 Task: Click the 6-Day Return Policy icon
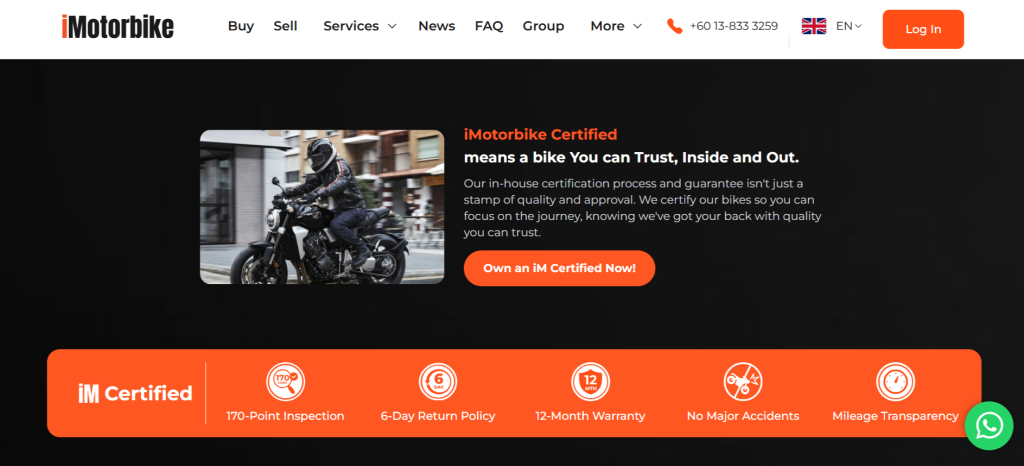pos(438,382)
